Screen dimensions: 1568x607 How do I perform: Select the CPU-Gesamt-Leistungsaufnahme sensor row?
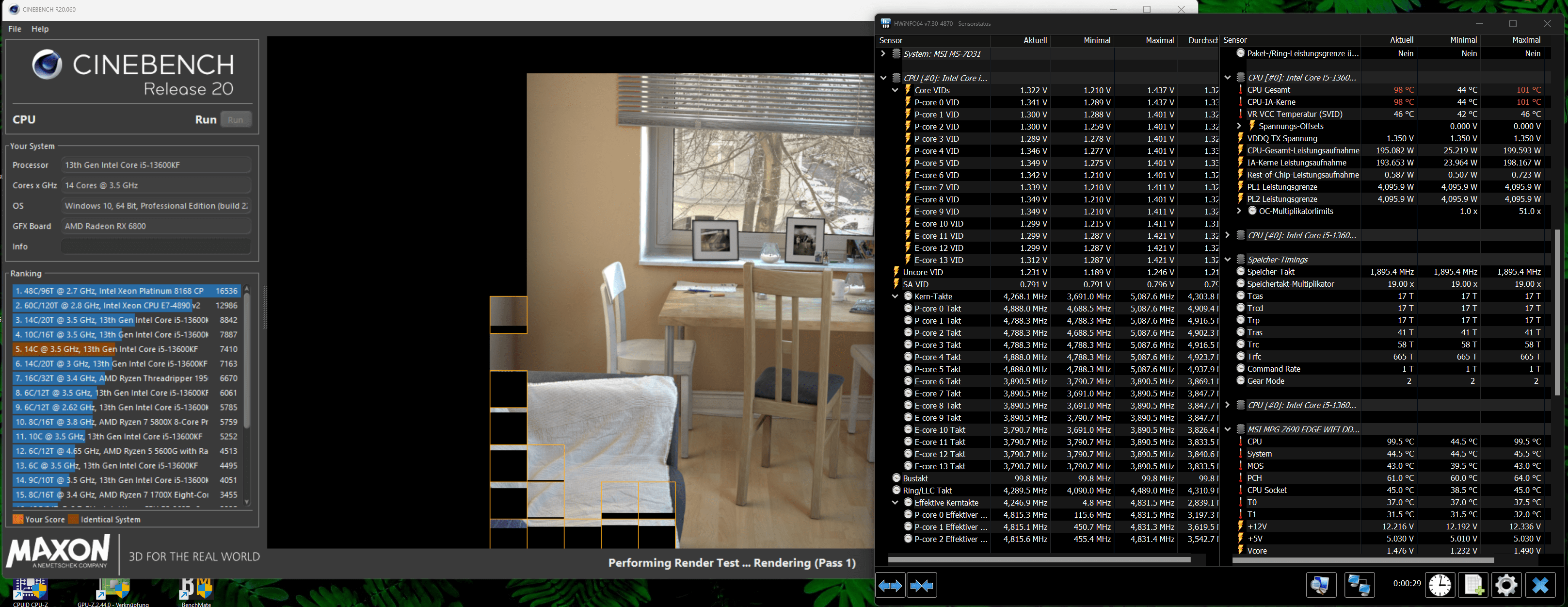pos(1387,150)
